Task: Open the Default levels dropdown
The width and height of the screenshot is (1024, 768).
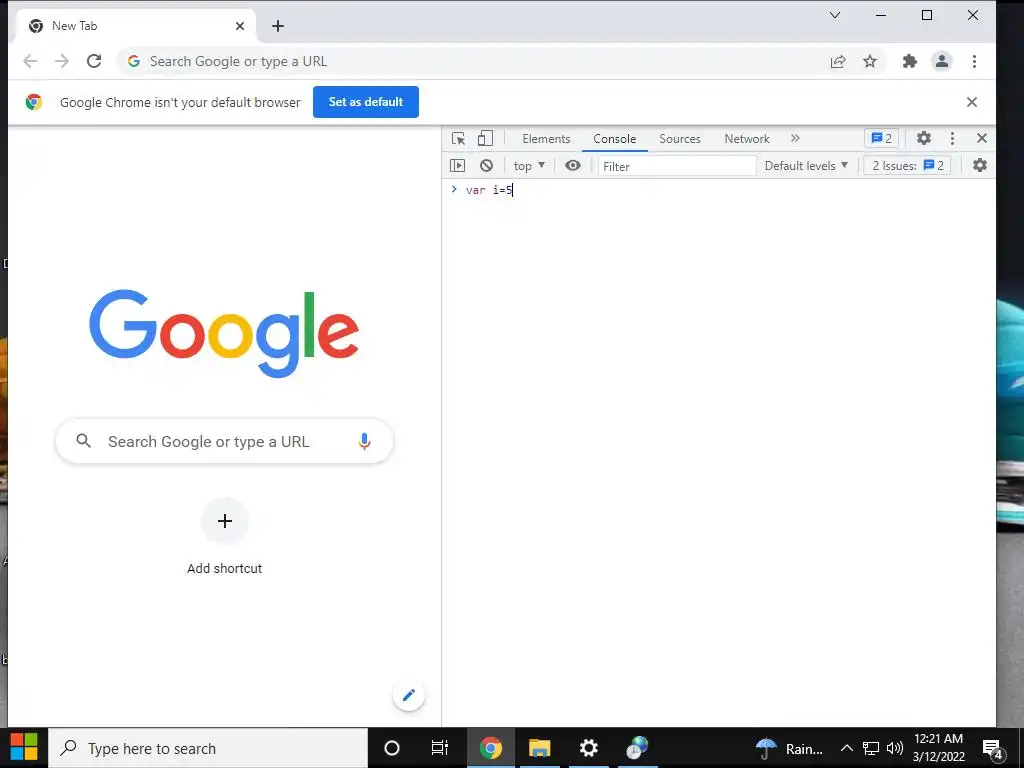Action: pyautogui.click(x=806, y=166)
